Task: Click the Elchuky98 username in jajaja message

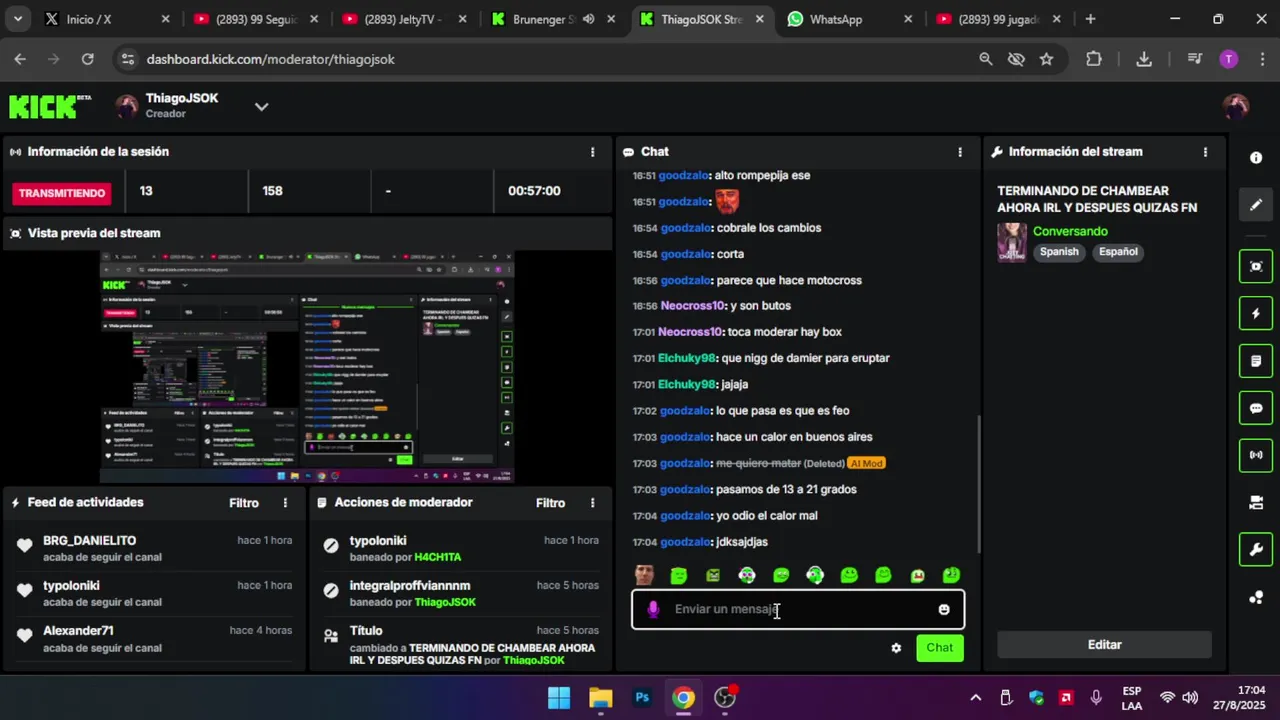Action: (687, 384)
